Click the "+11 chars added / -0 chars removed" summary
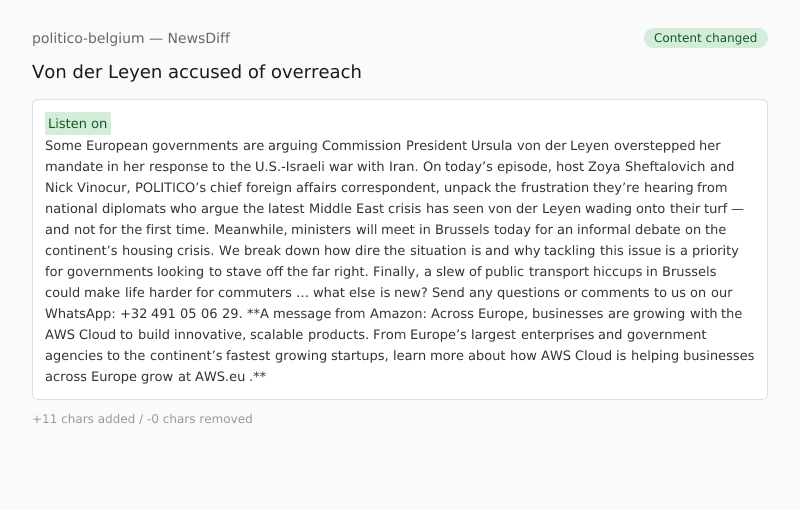 click(x=142, y=419)
